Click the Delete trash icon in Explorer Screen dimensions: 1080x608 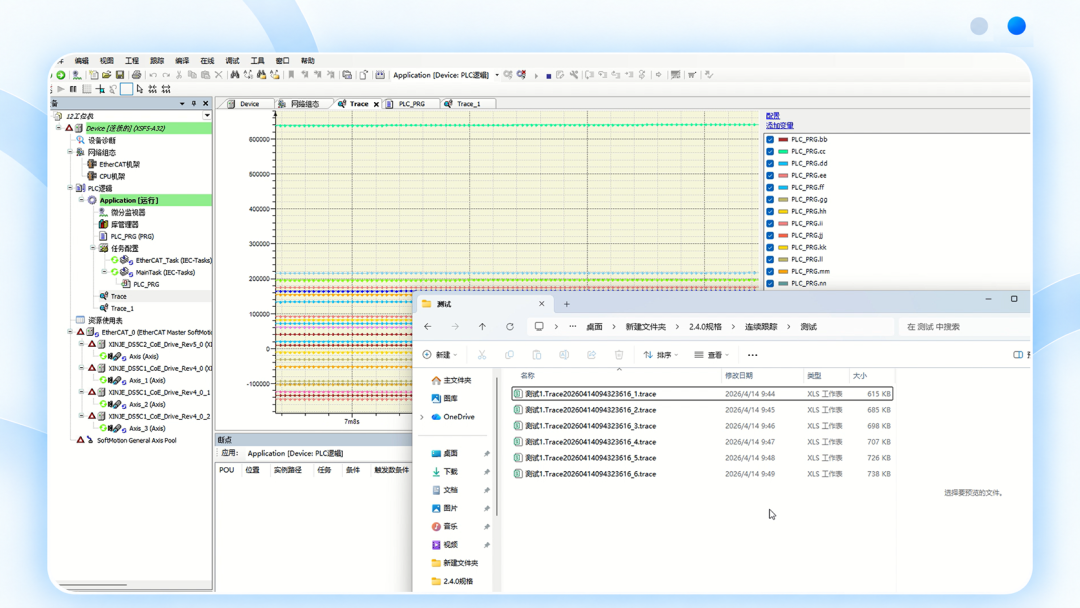pos(619,355)
